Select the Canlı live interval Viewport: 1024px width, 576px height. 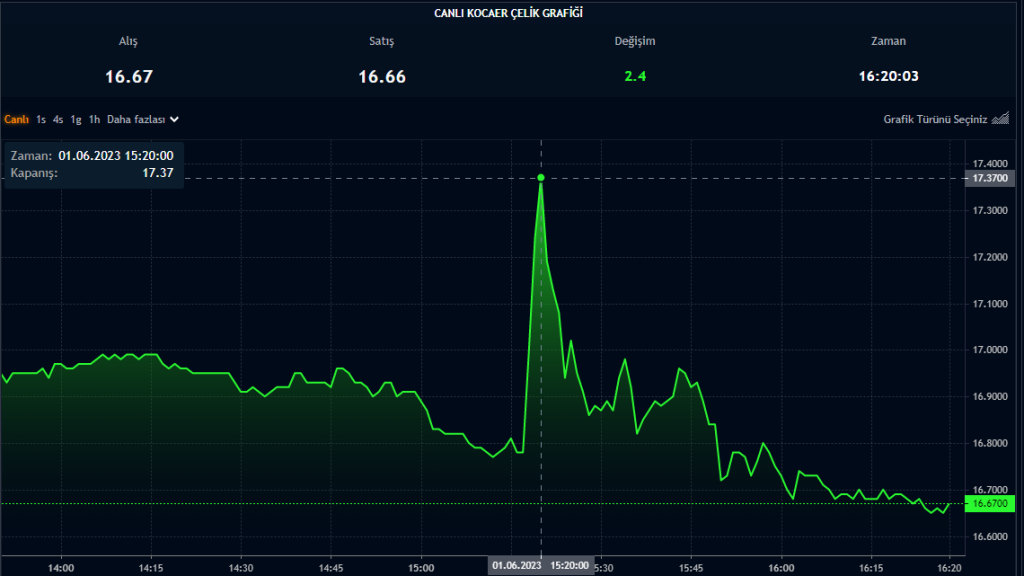pos(16,120)
